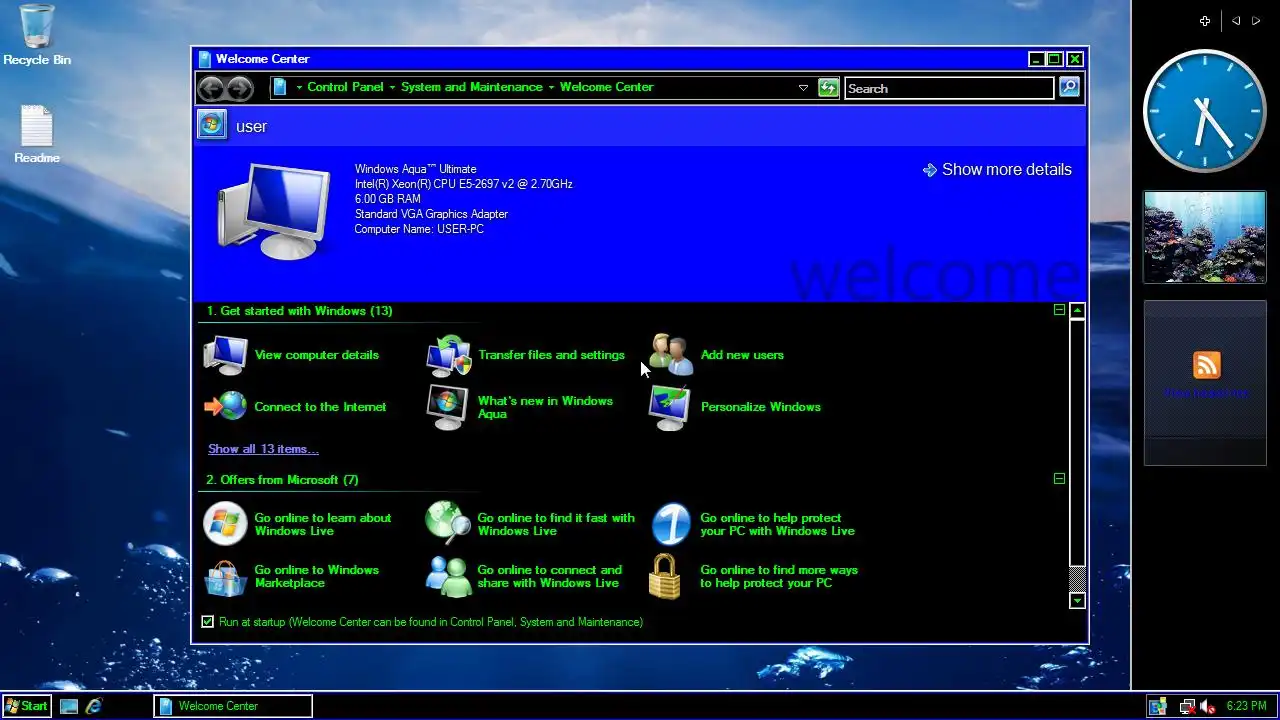Go online to learn about Windows Live
The width and height of the screenshot is (1280, 720).
coord(298,524)
